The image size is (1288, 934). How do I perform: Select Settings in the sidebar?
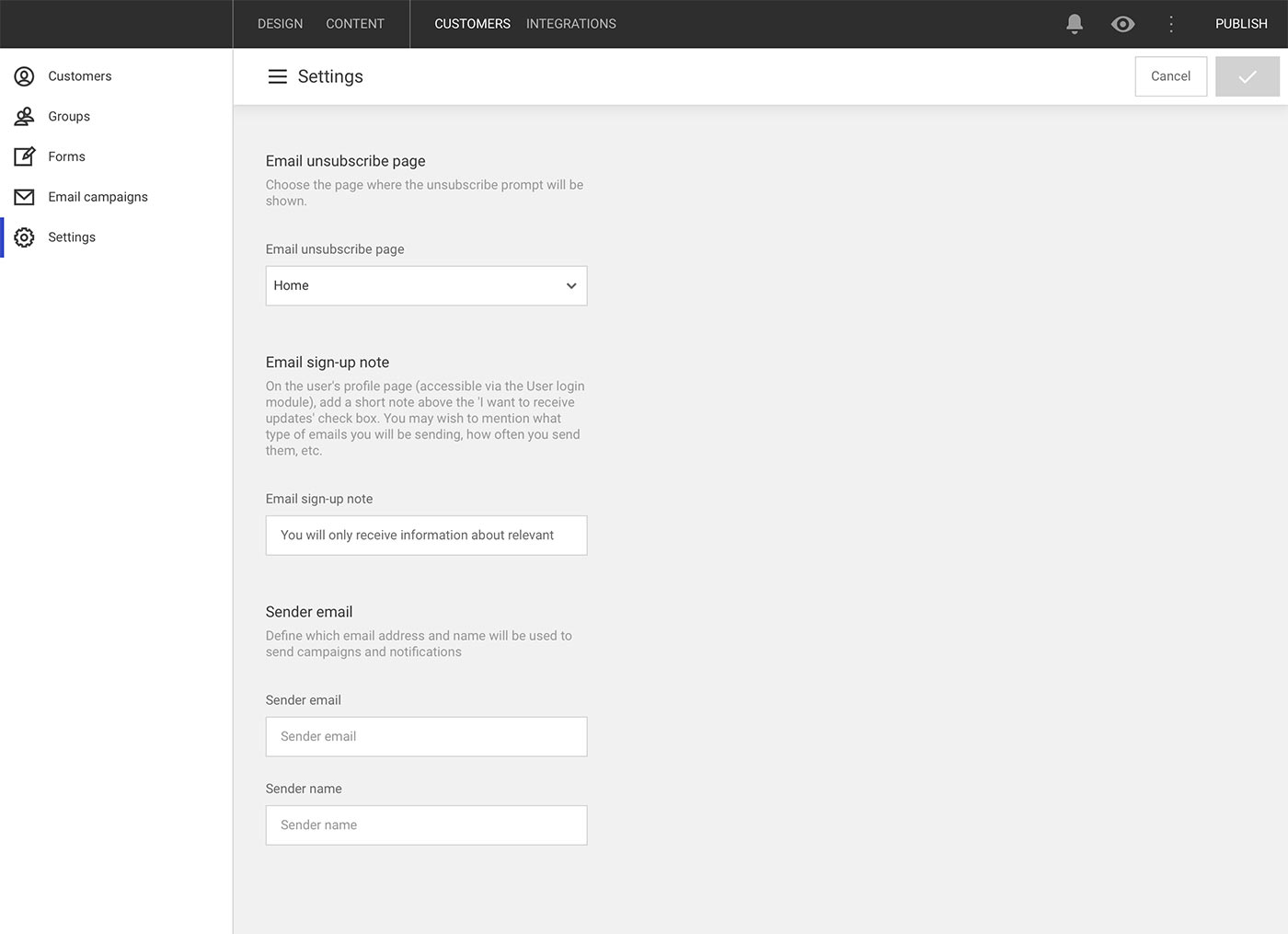coord(116,237)
